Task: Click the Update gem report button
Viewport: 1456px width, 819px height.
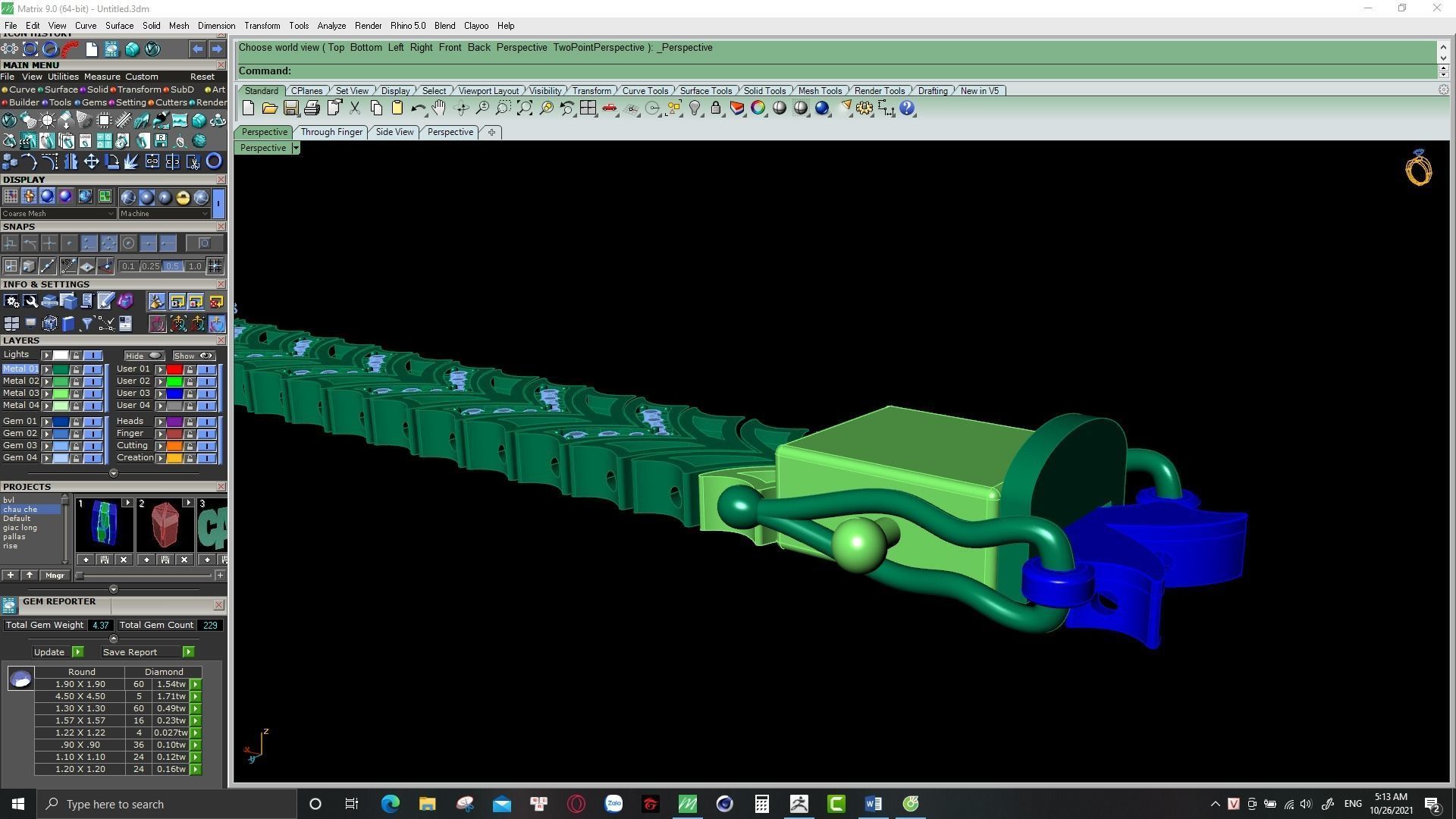Action: [49, 652]
